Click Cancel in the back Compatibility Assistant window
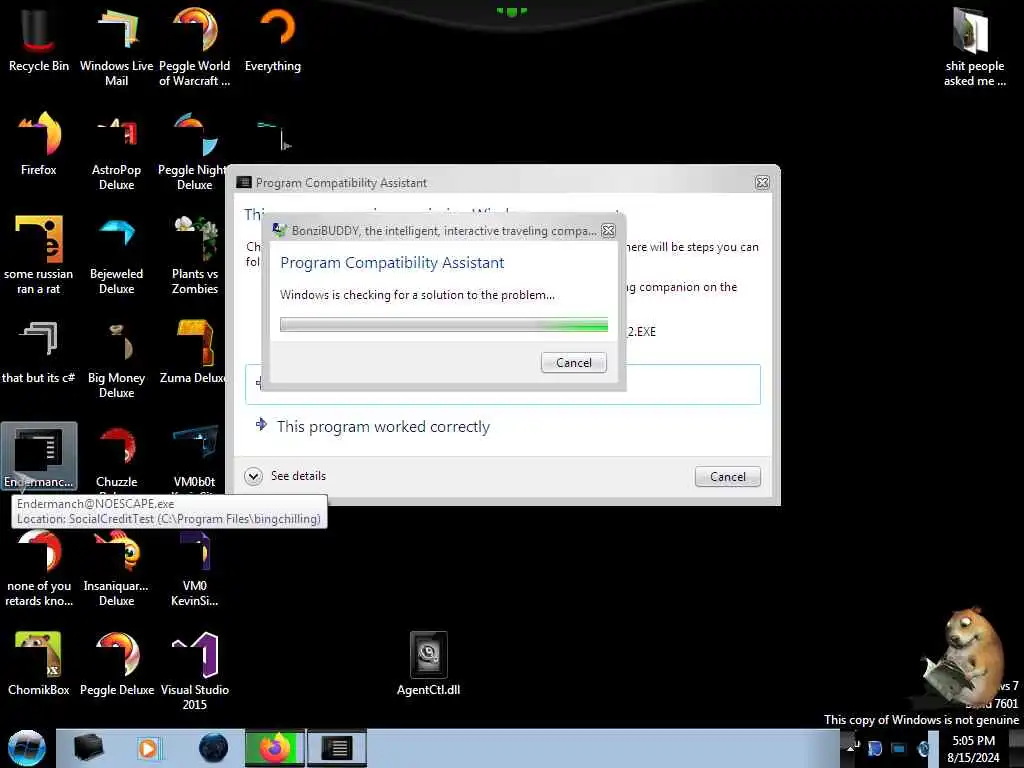Screen dimensions: 1024x768 tap(728, 477)
